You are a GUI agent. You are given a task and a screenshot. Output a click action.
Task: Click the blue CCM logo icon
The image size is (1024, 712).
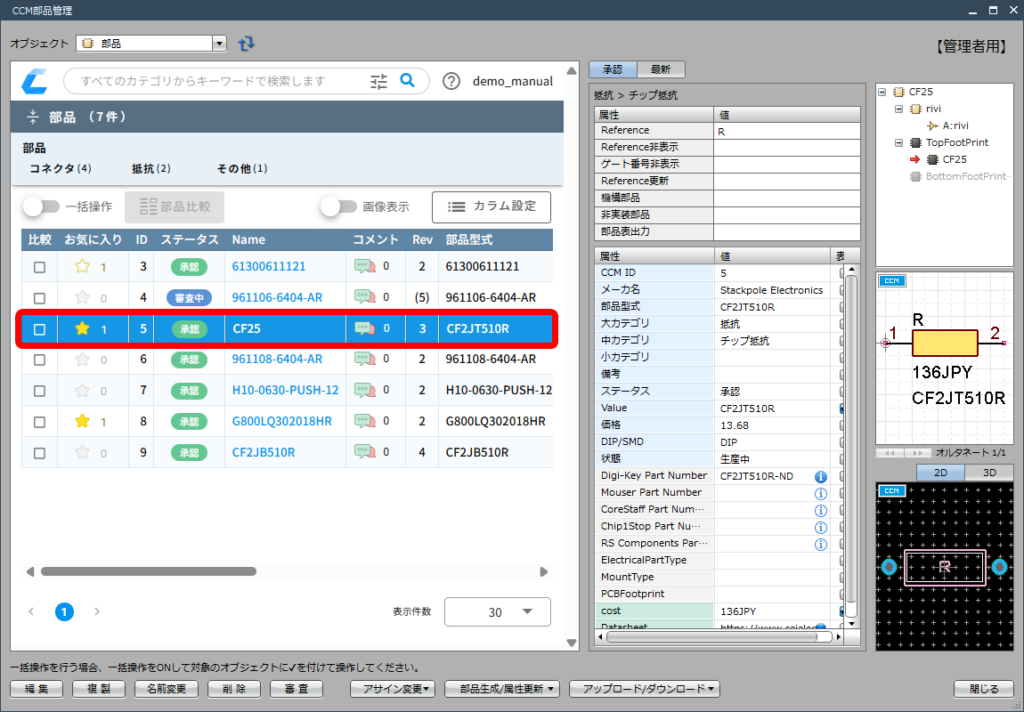click(35, 82)
